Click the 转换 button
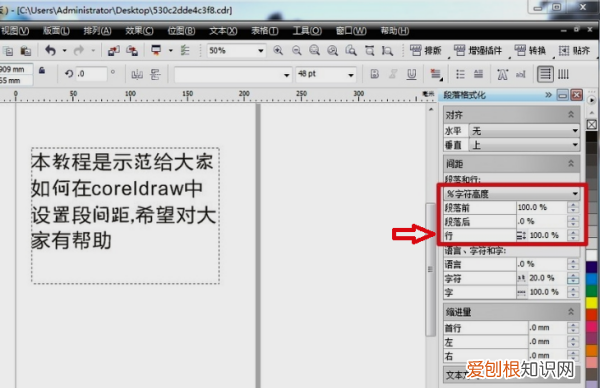The width and height of the screenshot is (600, 388). [530, 51]
